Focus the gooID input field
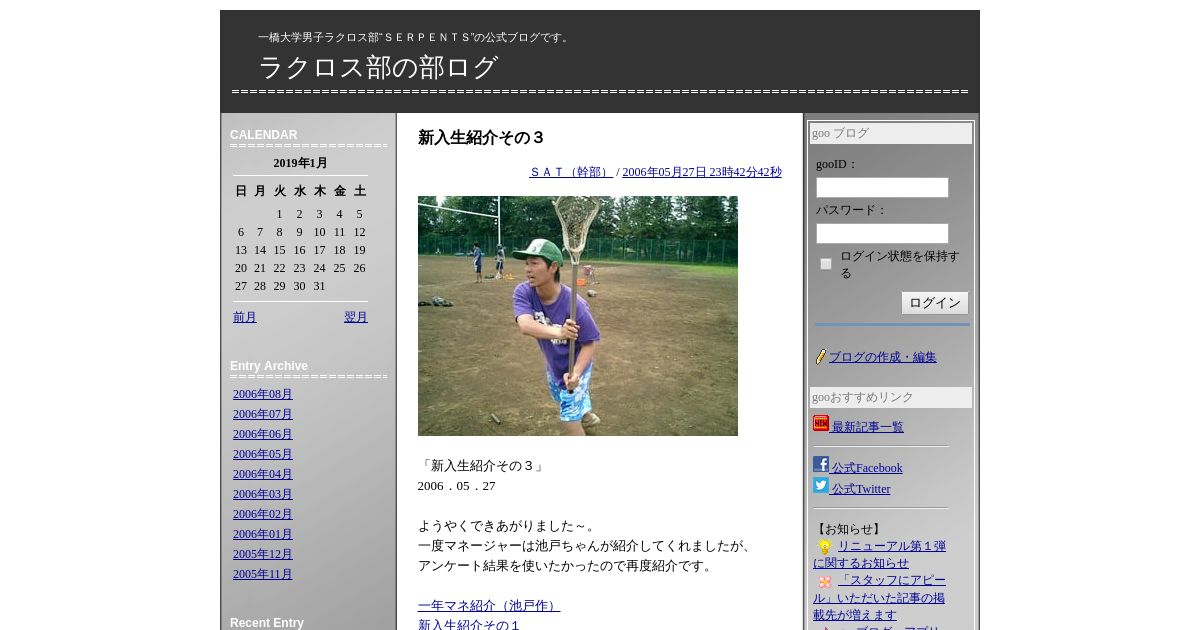1200x630 pixels. [x=882, y=187]
